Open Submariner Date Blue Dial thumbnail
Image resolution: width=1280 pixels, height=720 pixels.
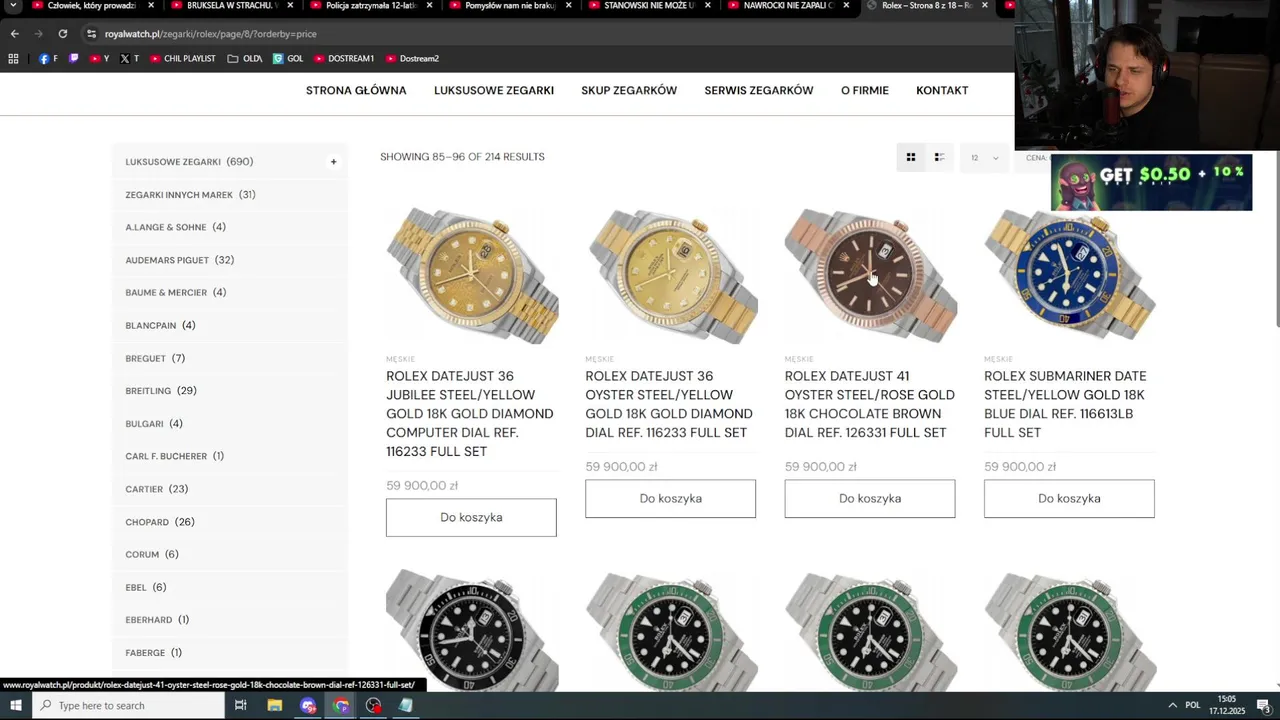(x=1069, y=275)
